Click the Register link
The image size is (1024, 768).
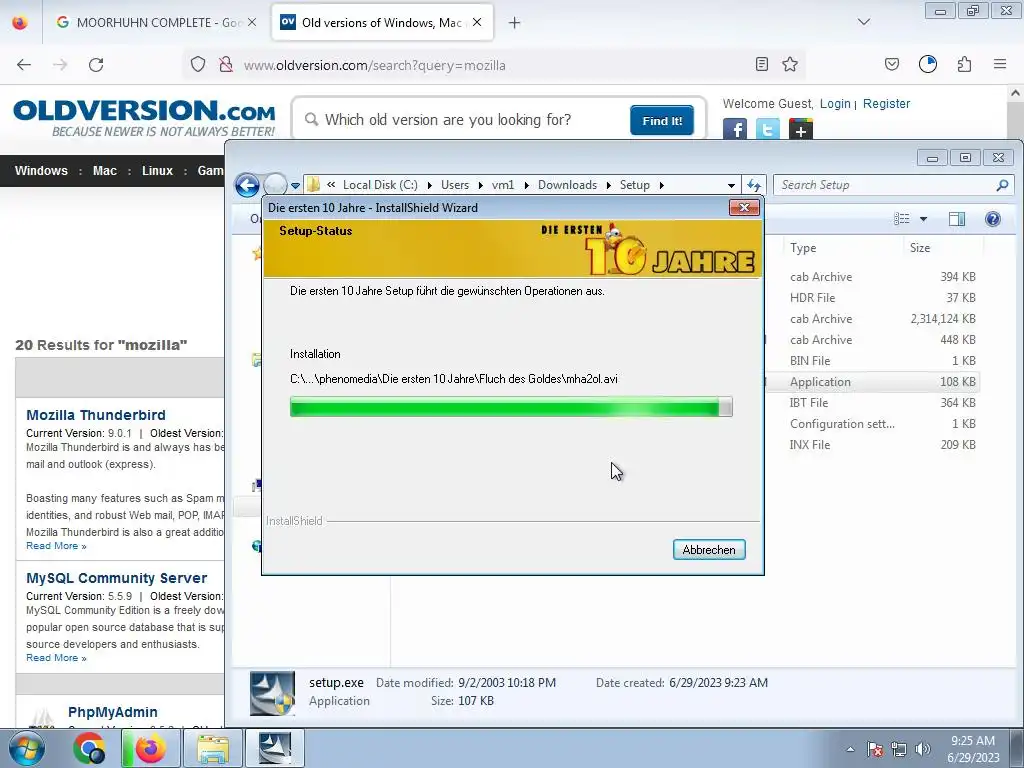click(886, 104)
